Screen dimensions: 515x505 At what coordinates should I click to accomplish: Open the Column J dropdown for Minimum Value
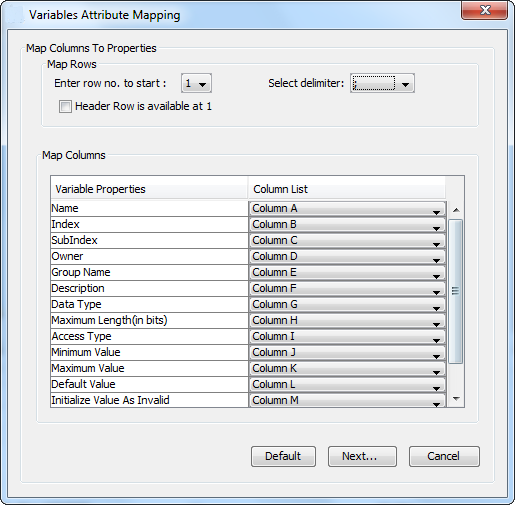pos(347,353)
